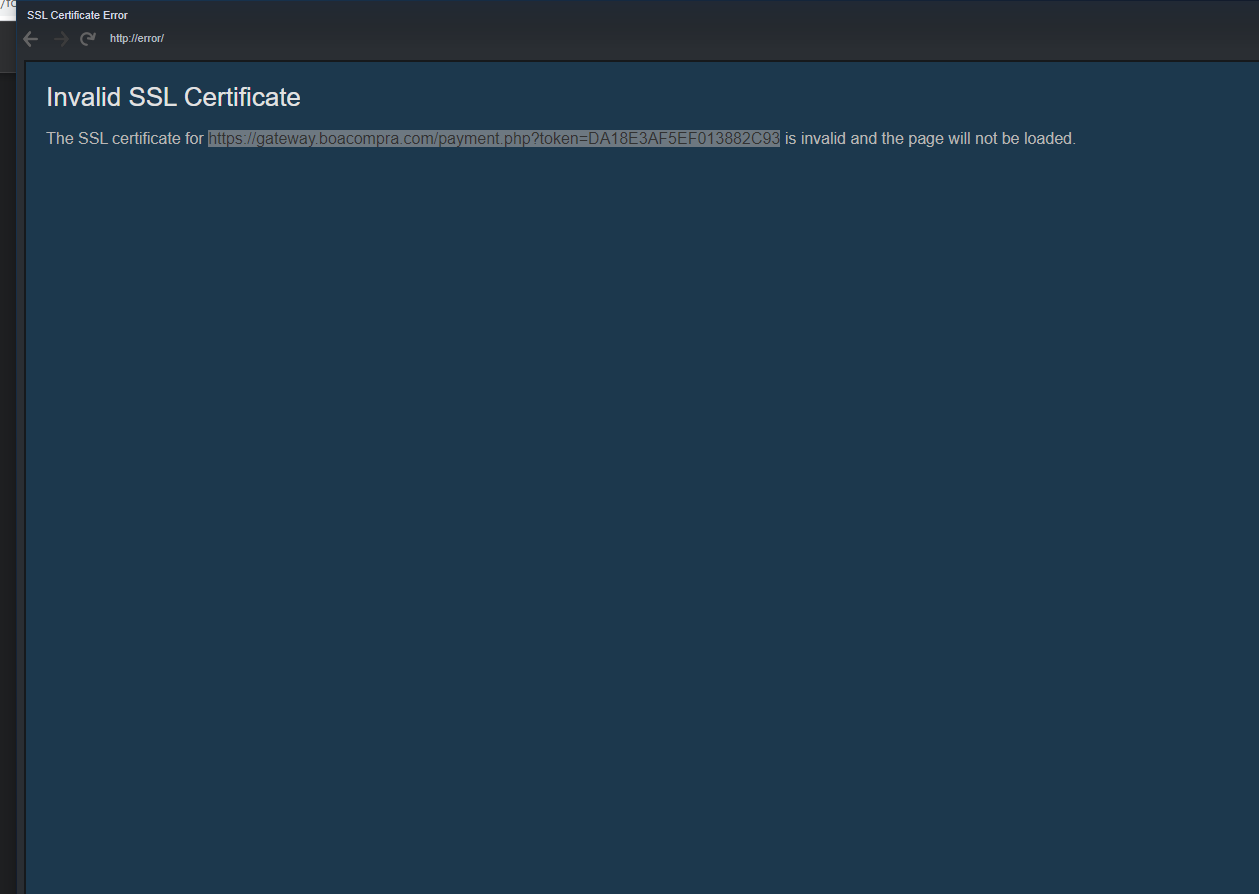Click "is invalid and the page will not be loaded" text
The image size is (1259, 894).
tap(930, 139)
